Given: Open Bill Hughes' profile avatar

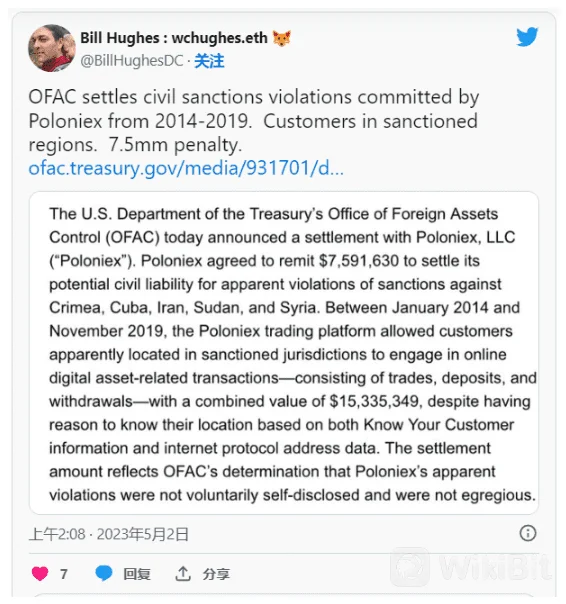Looking at the screenshot, I should pyautogui.click(x=52, y=49).
